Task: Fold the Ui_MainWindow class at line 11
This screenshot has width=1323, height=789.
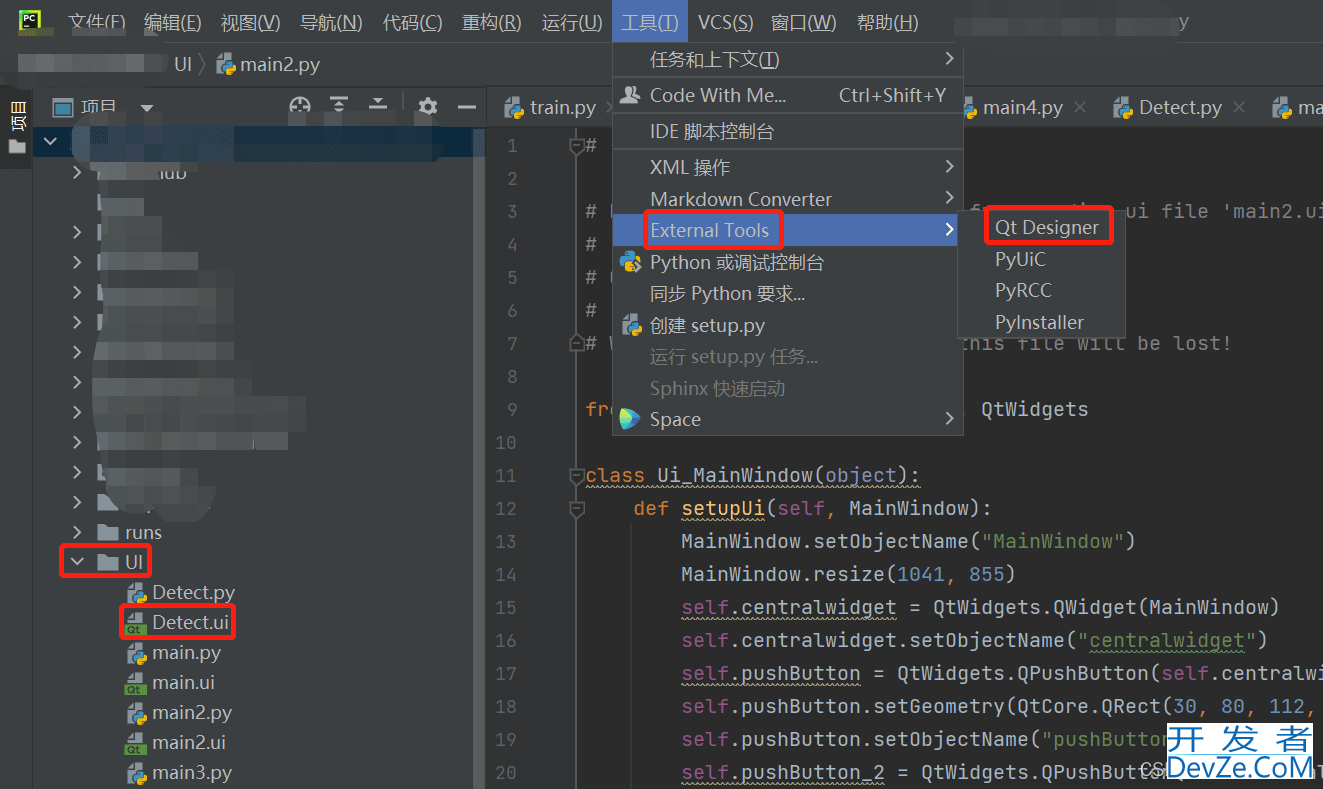Action: [575, 475]
